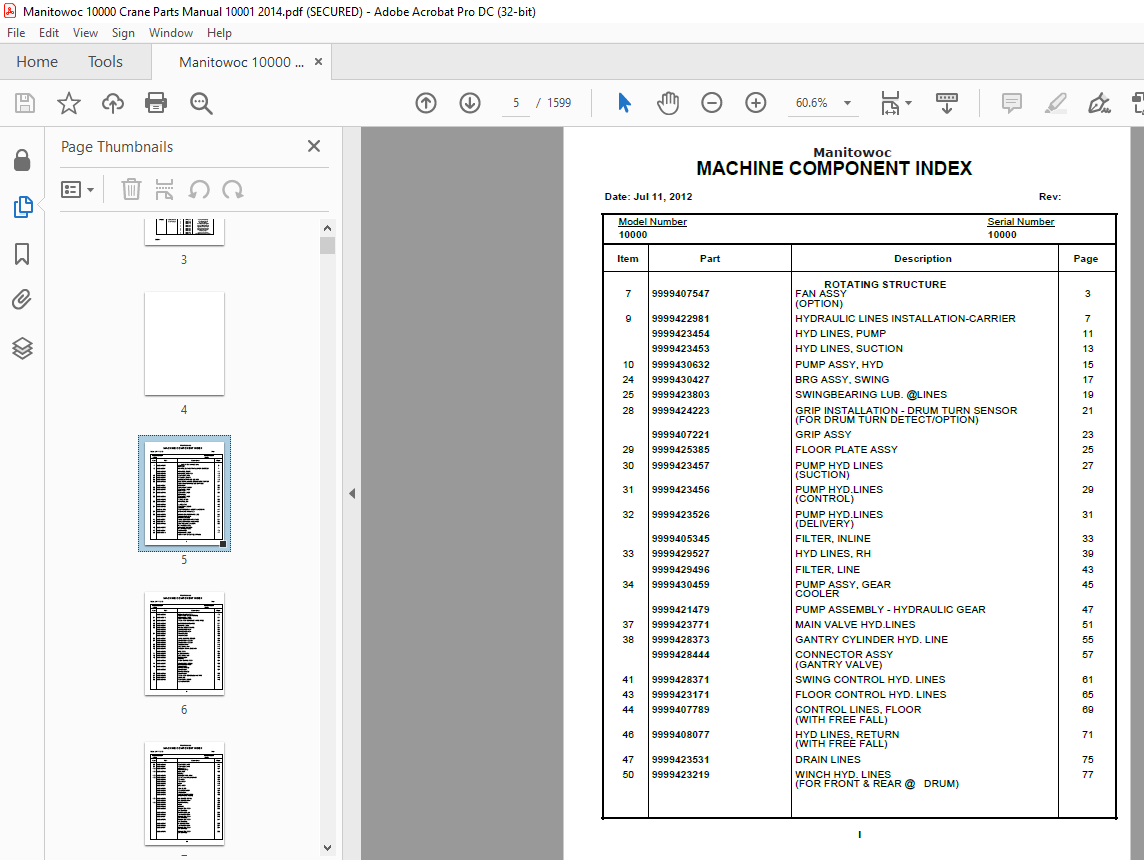This screenshot has height=860, width=1144.
Task: Add a sticky note comment
Action: click(1011, 103)
